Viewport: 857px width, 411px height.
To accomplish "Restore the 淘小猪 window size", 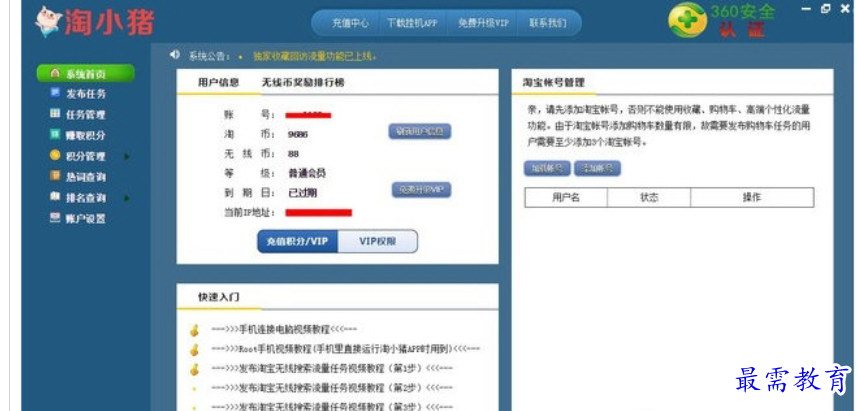I will coord(825,9).
